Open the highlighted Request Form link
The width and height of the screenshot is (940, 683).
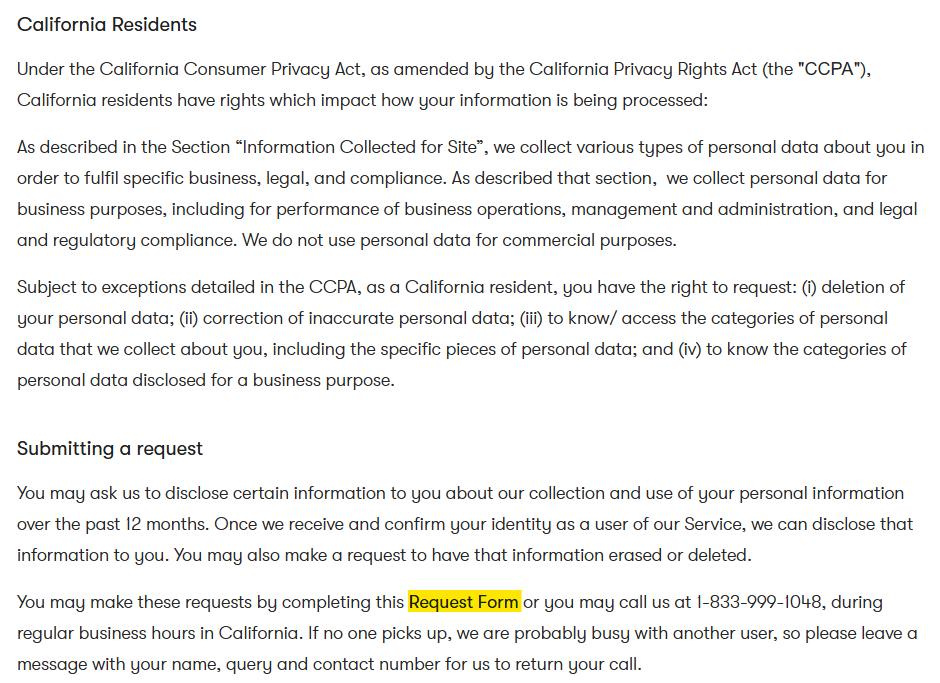pyautogui.click(x=464, y=602)
